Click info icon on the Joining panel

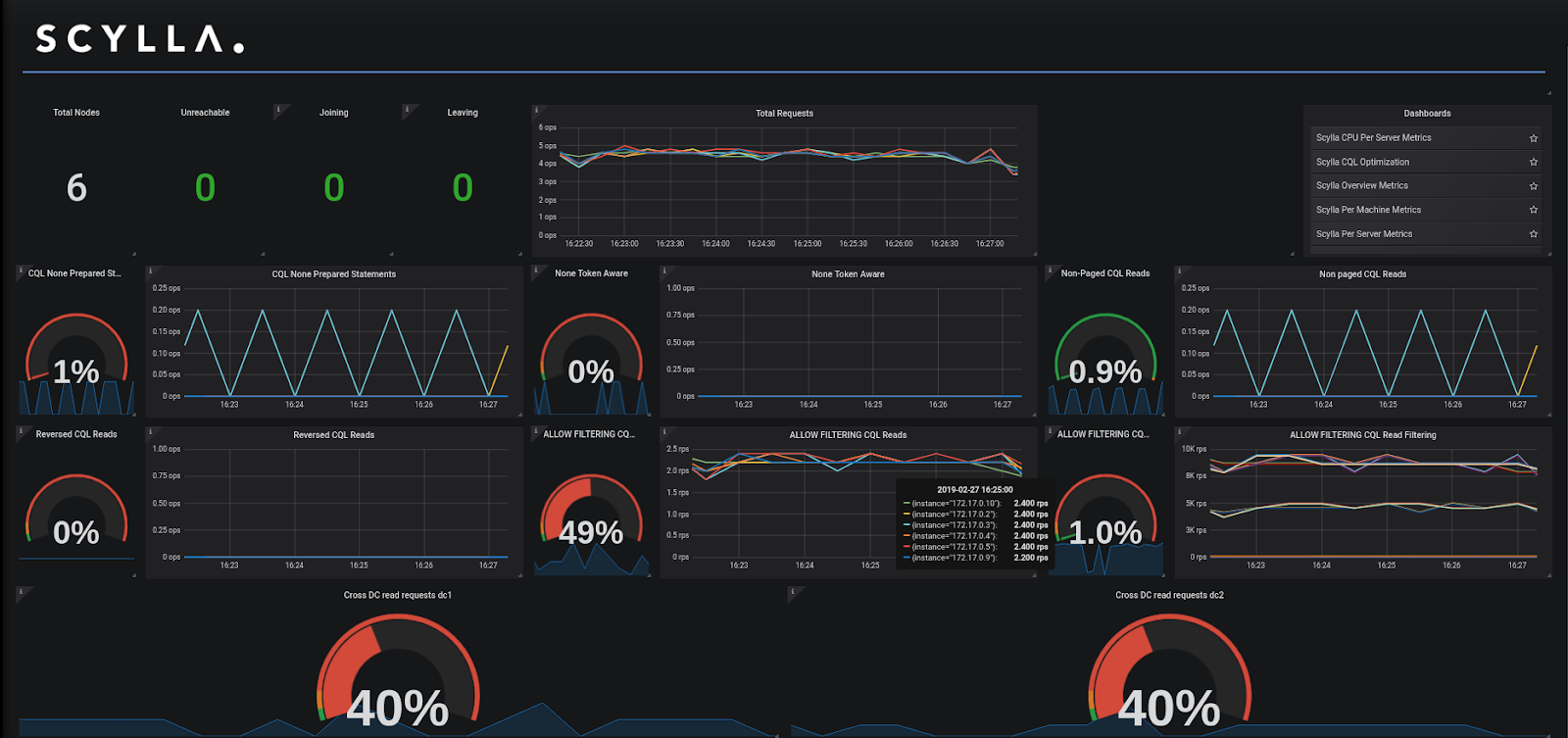pyautogui.click(x=278, y=110)
